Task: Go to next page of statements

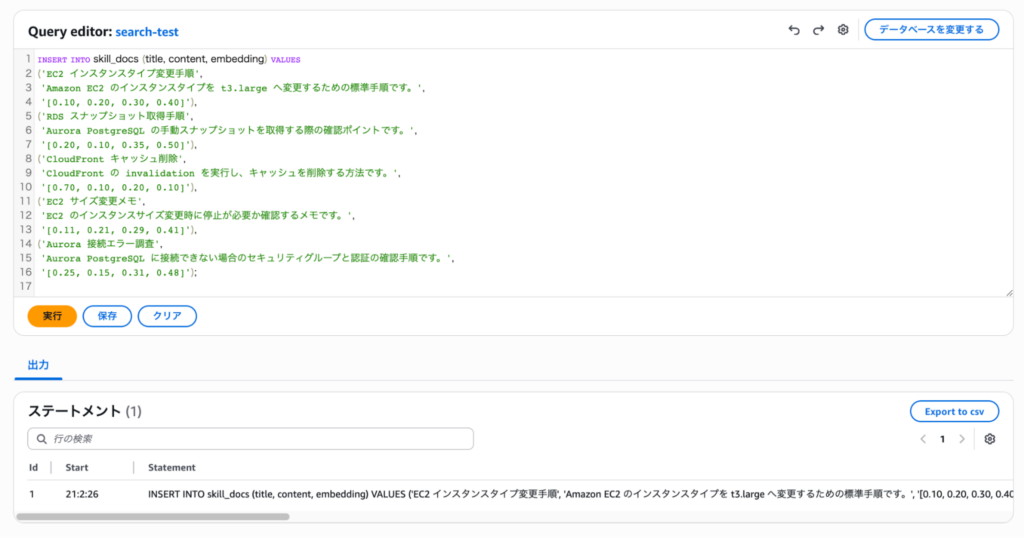Action: 962,439
